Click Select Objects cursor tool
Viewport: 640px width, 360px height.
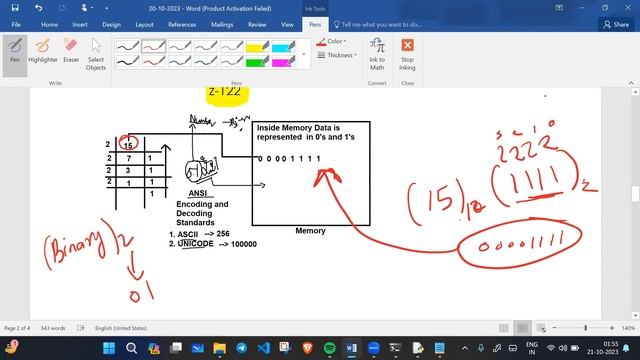point(96,54)
